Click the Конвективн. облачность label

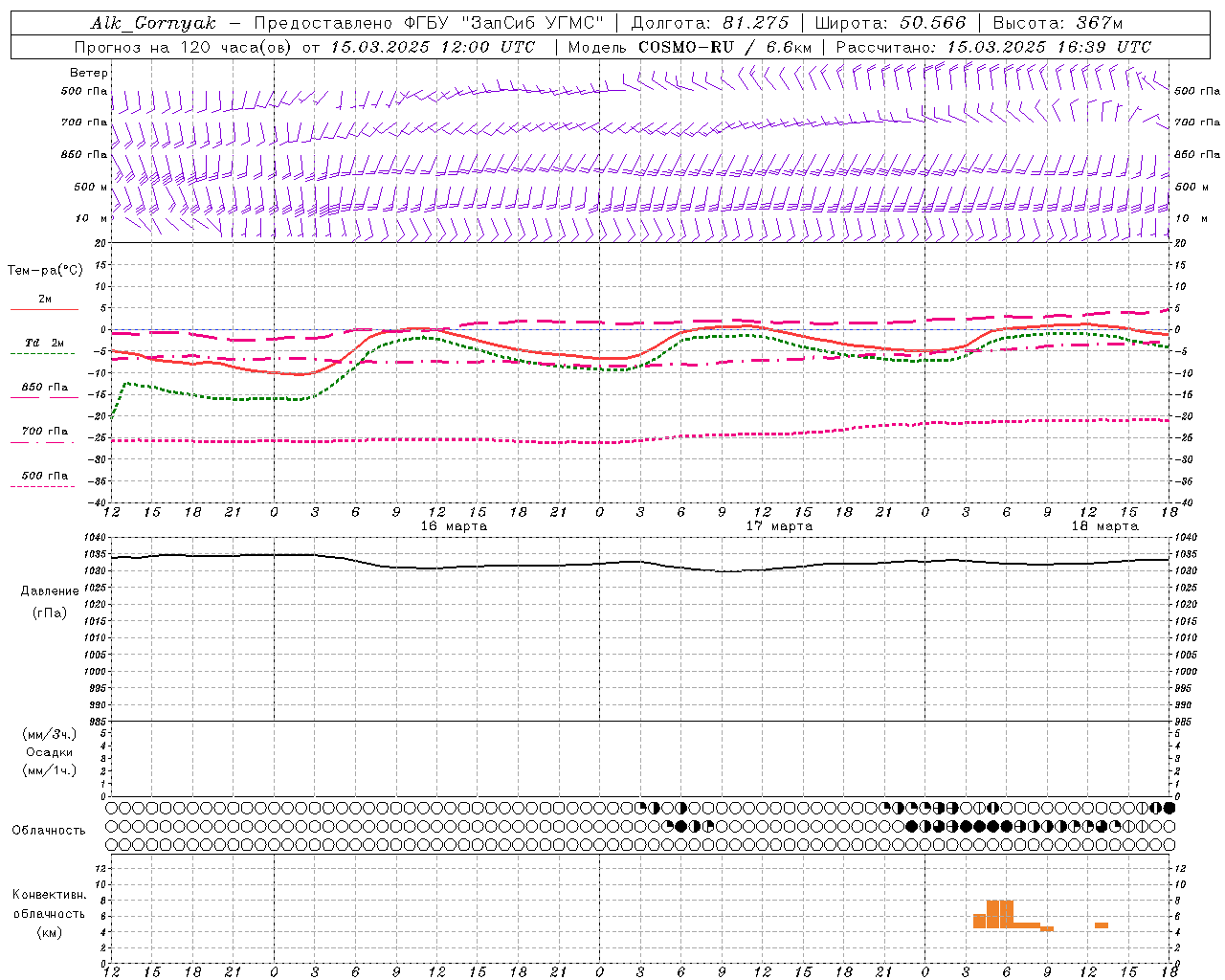[x=49, y=904]
